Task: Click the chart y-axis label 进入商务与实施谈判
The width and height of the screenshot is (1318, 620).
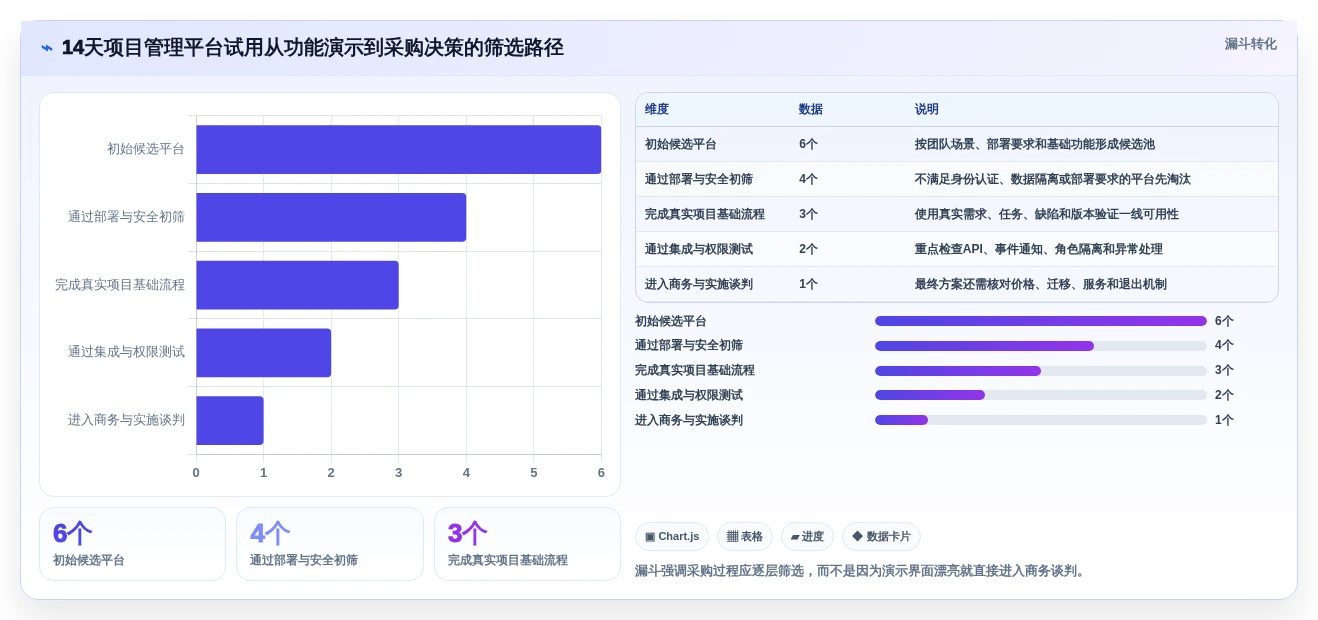Action: point(127,420)
